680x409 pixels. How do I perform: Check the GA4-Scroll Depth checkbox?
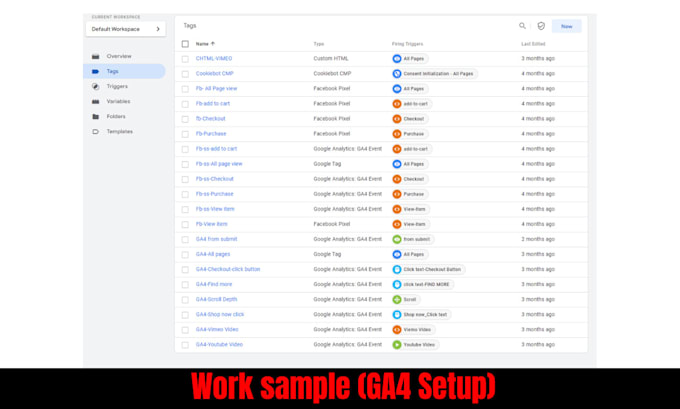(x=185, y=300)
